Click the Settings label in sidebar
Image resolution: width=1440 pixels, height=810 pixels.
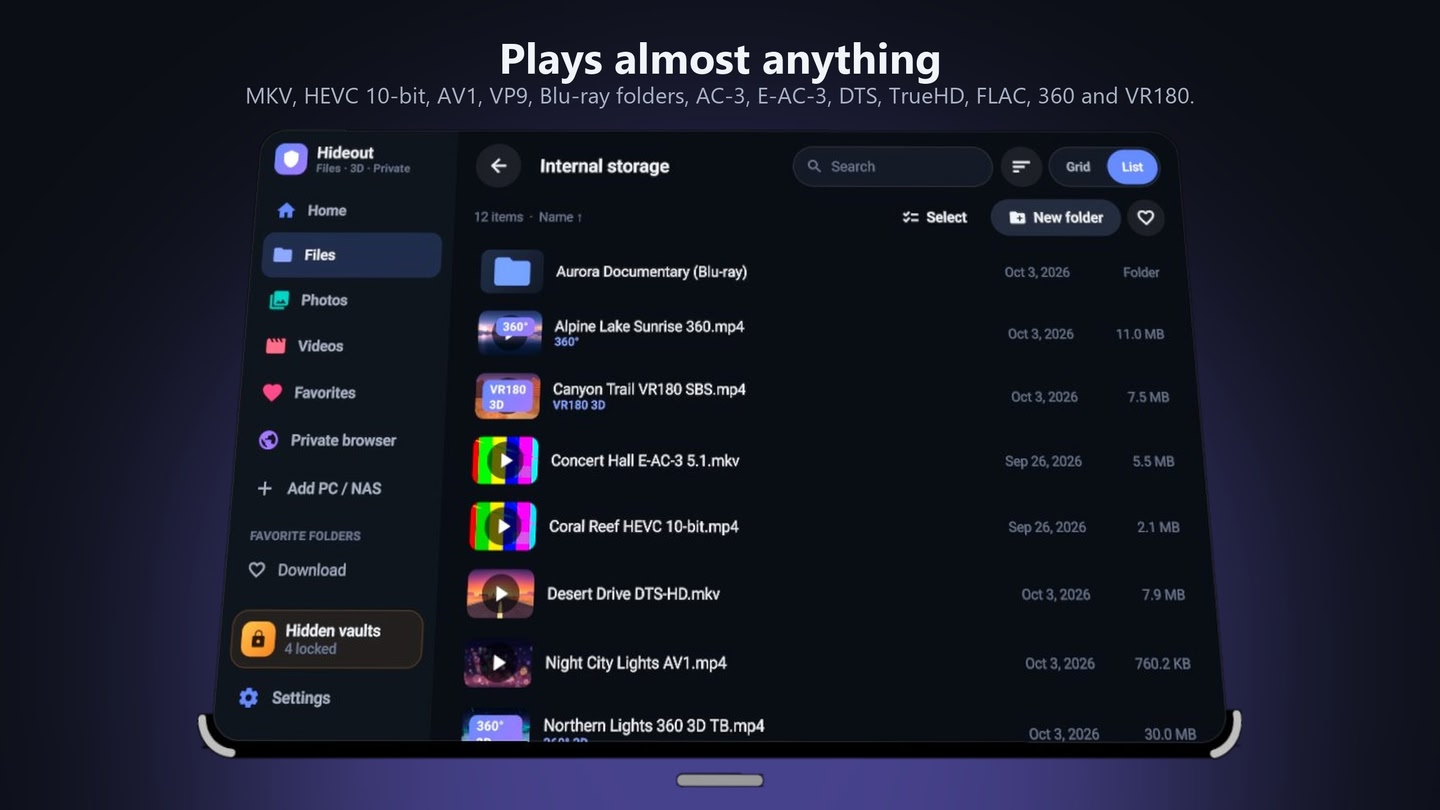pos(301,698)
